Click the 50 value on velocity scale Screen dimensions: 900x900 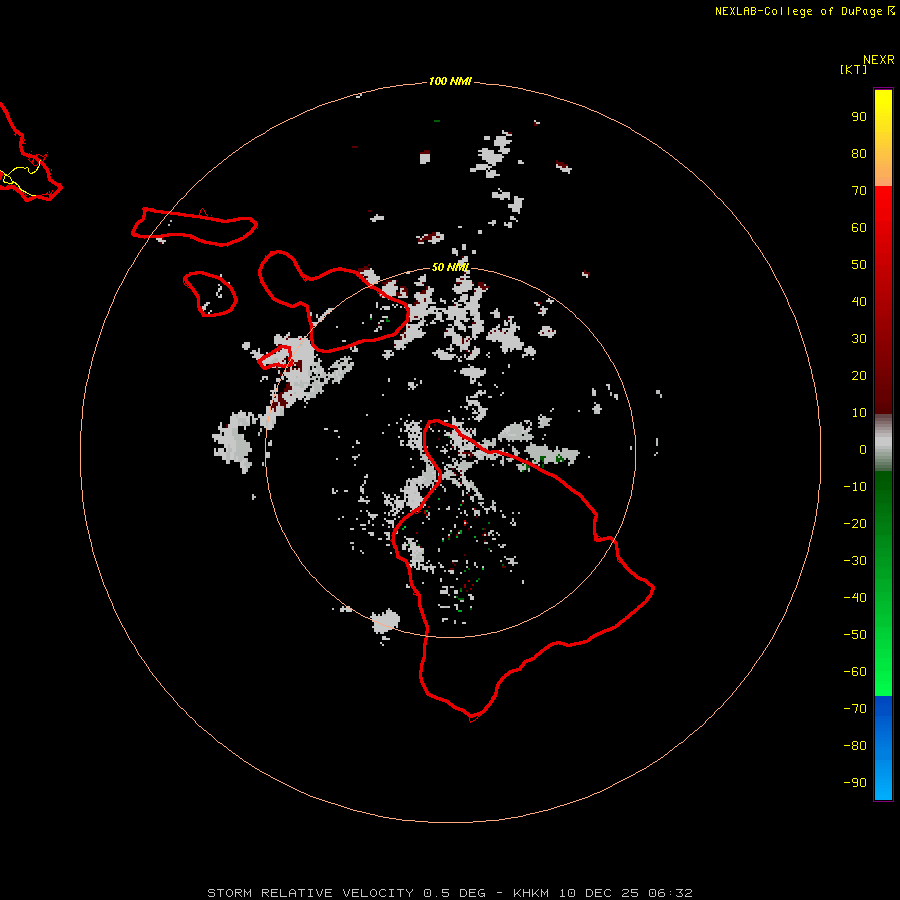[x=859, y=265]
